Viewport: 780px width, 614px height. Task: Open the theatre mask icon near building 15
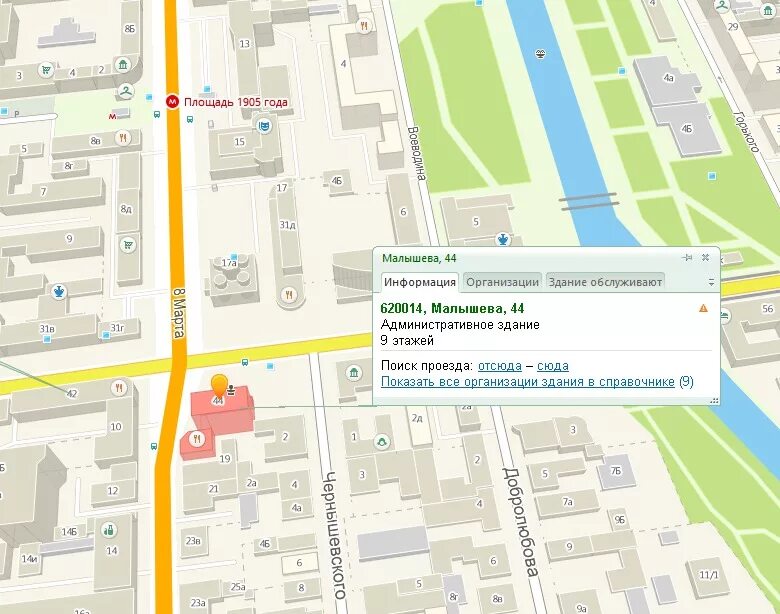264,125
